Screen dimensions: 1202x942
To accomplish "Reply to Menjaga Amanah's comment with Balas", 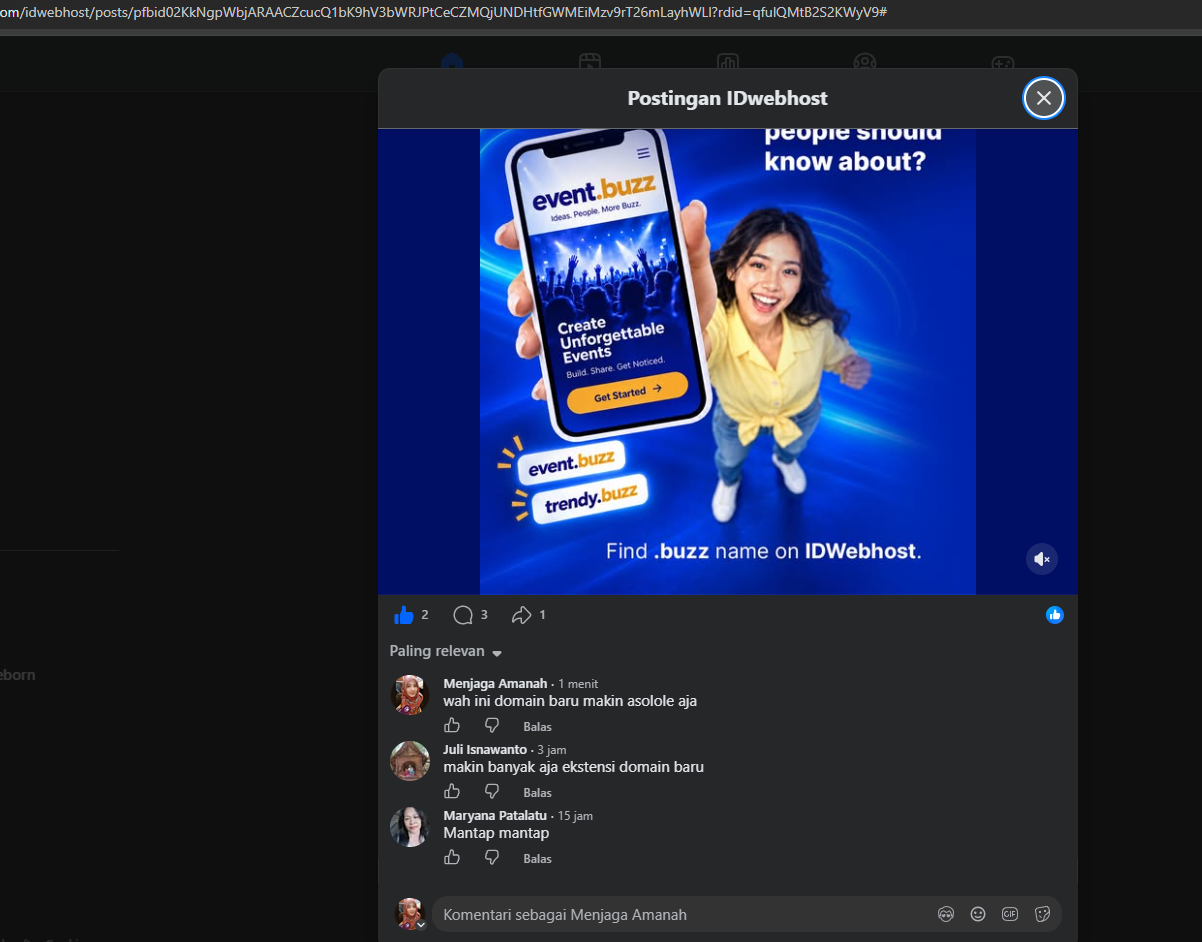I will pyautogui.click(x=537, y=726).
